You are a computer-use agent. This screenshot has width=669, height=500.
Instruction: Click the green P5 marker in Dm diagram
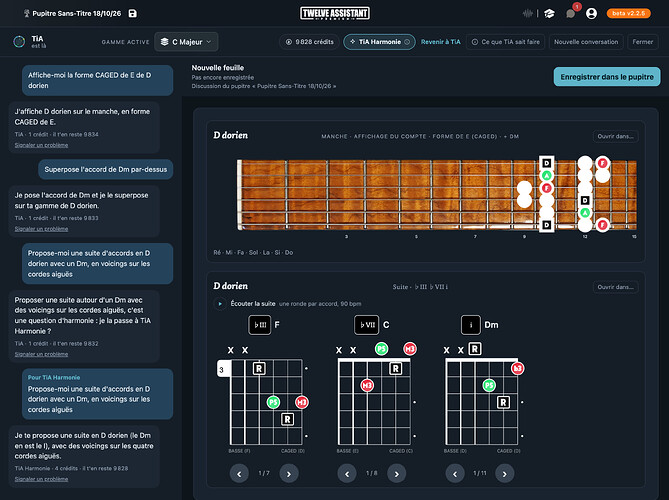pyautogui.click(x=489, y=385)
